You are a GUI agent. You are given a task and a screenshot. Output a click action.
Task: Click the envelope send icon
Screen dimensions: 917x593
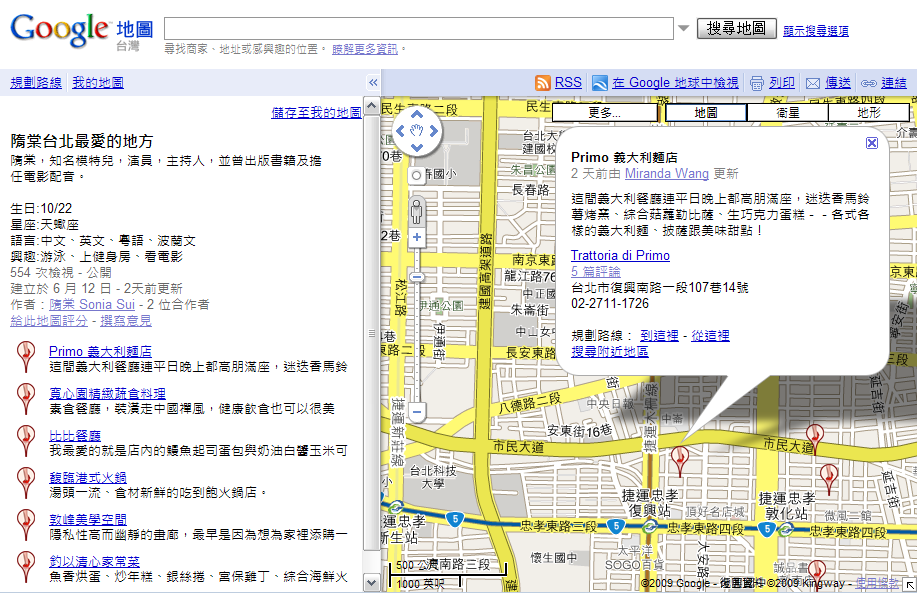(x=813, y=83)
